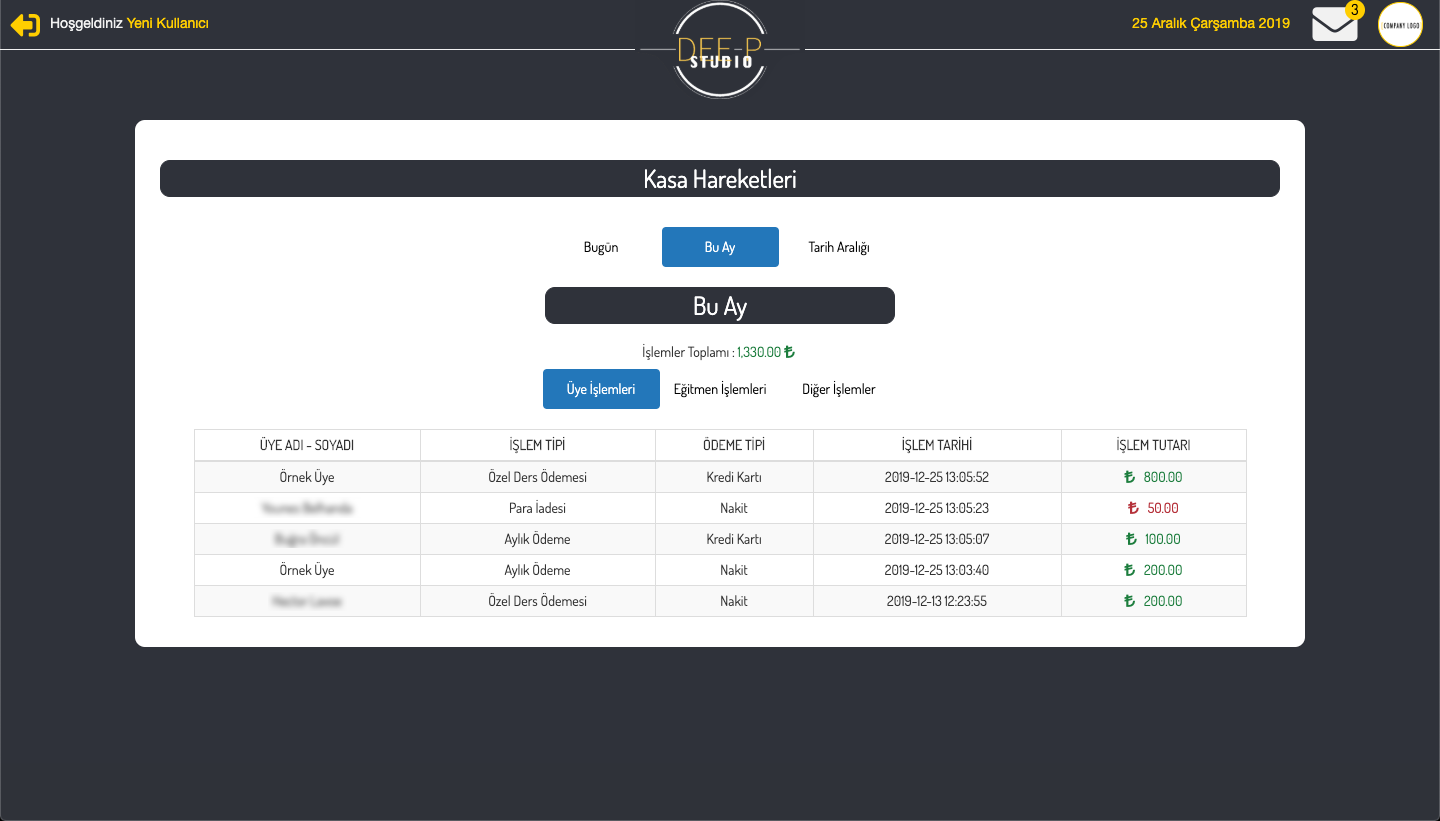
Task: Click the notification badge showing 3
Action: pos(1354,10)
